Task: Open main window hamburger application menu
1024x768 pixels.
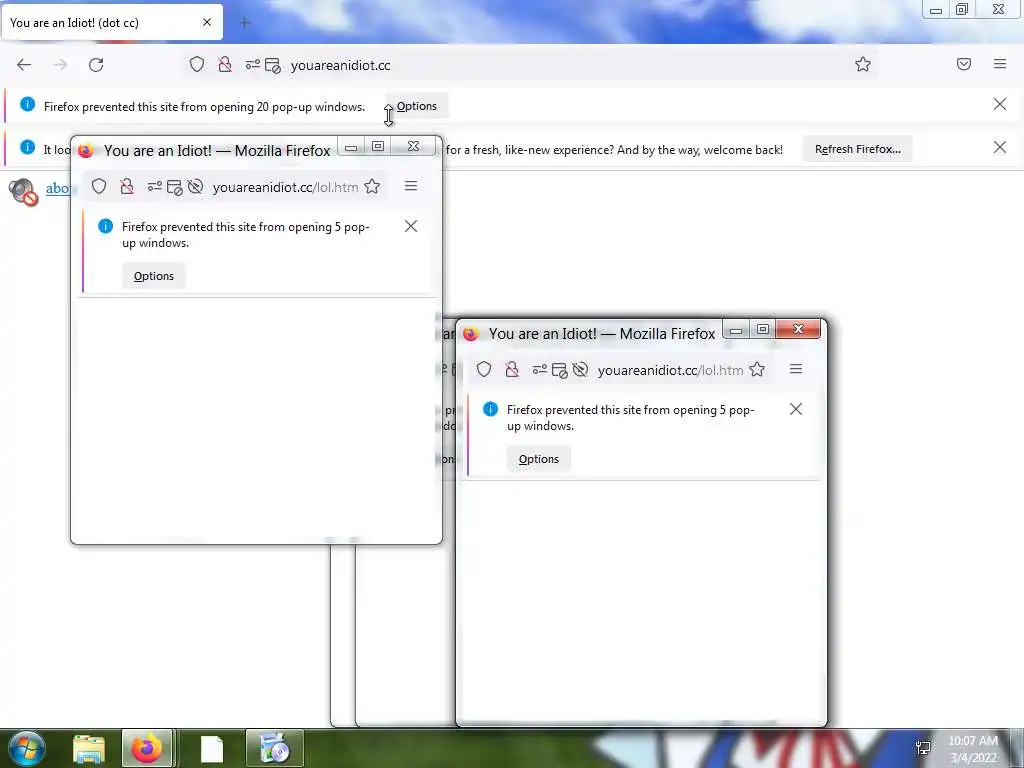Action: (1000, 64)
